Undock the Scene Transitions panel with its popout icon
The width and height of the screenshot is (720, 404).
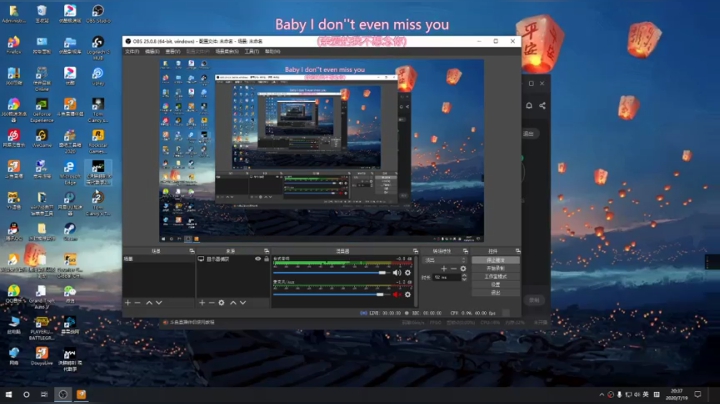[x=465, y=251]
